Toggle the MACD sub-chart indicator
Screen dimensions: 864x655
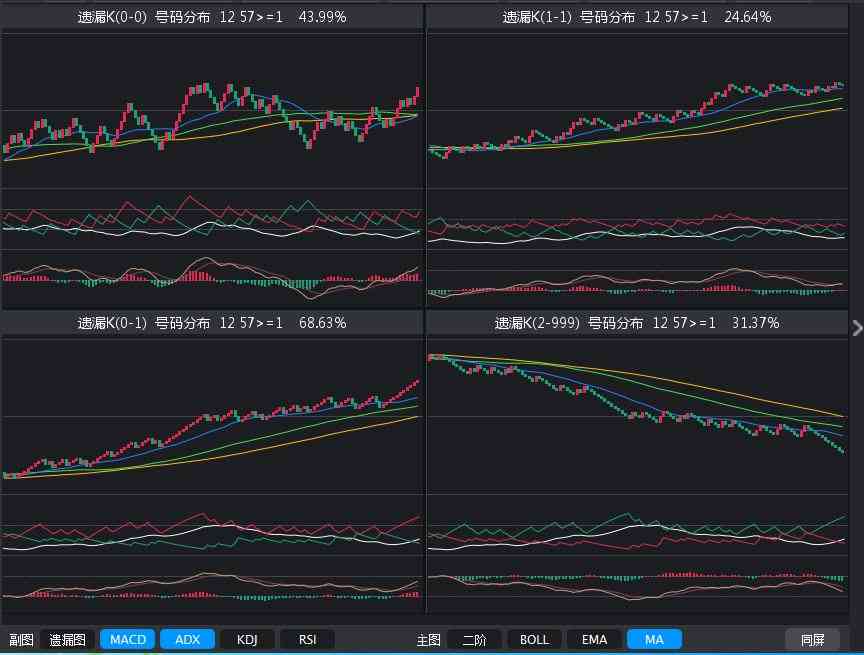(127, 640)
